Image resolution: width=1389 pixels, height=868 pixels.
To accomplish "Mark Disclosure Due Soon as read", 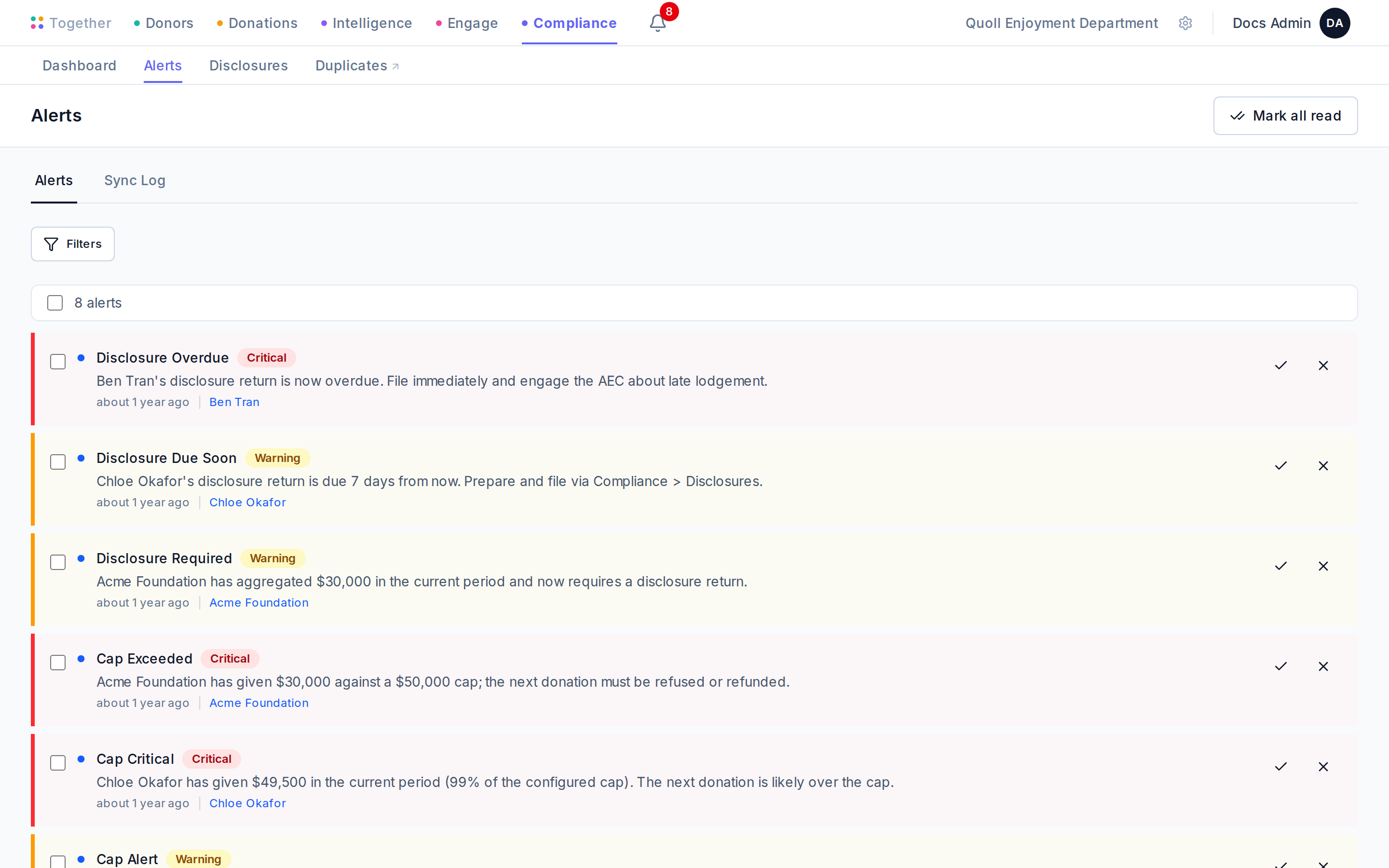I will pos(1280,465).
